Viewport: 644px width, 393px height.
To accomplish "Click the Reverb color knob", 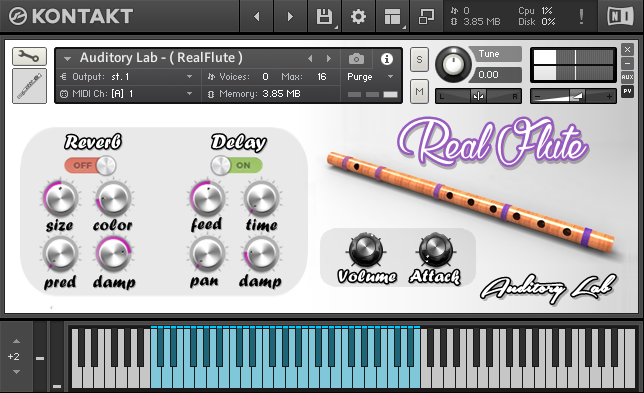I will coord(113,198).
